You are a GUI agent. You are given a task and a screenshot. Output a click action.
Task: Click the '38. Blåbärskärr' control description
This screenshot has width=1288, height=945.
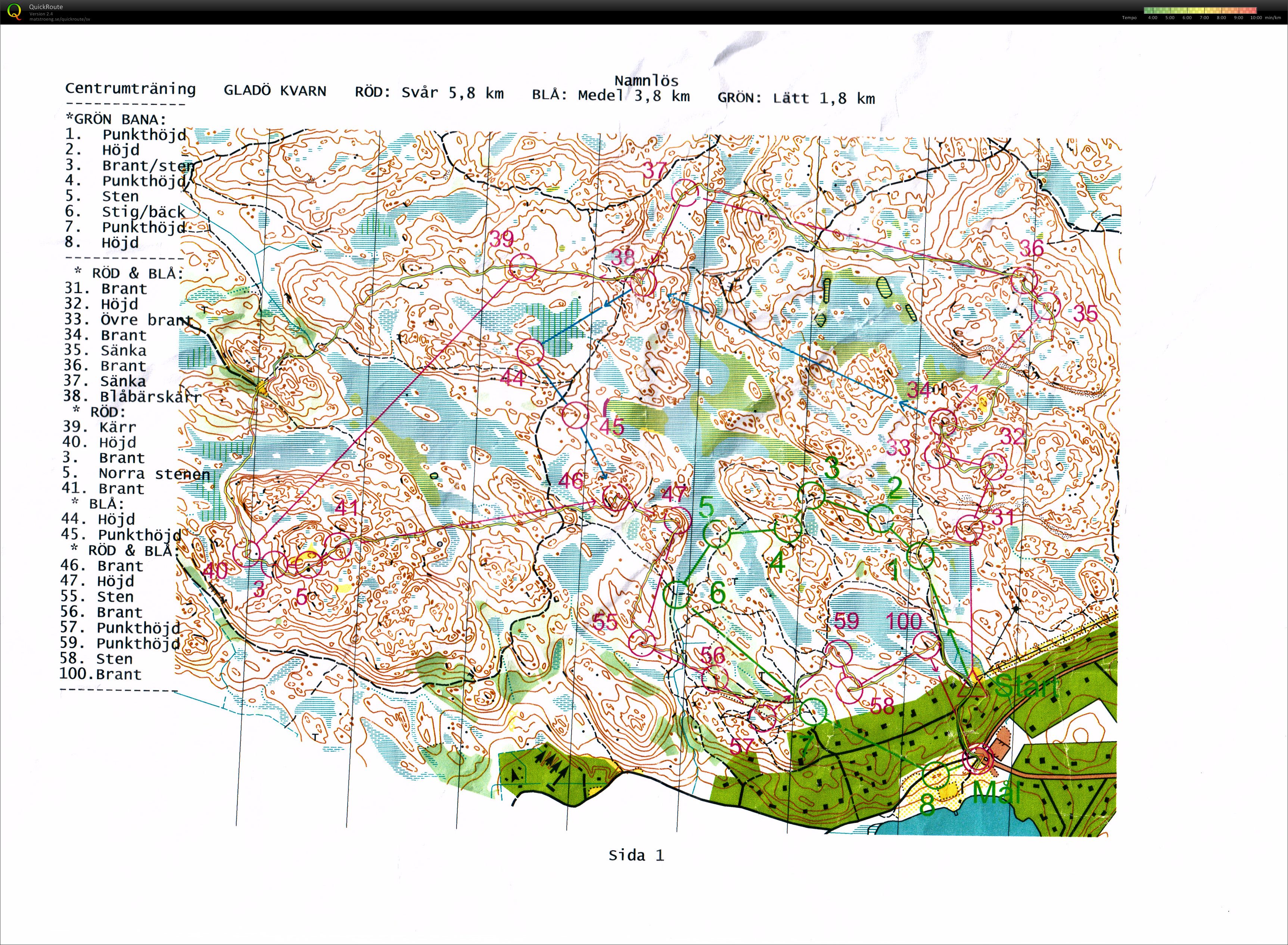[132, 397]
